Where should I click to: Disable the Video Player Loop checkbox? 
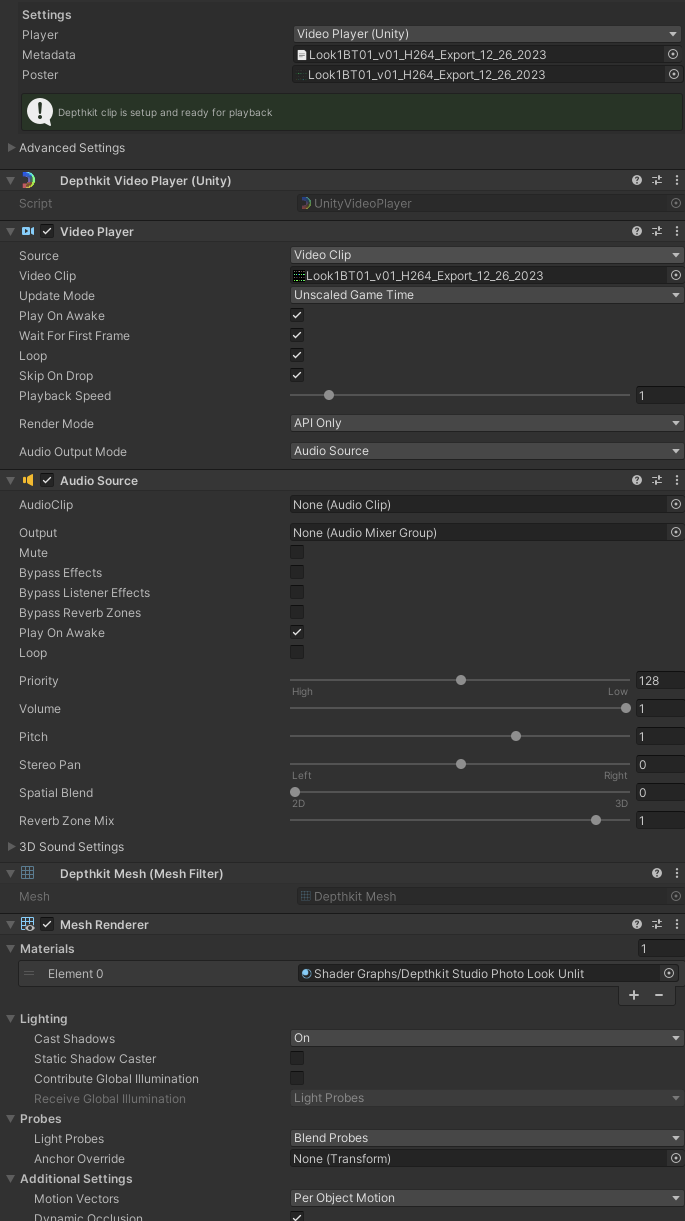point(297,355)
